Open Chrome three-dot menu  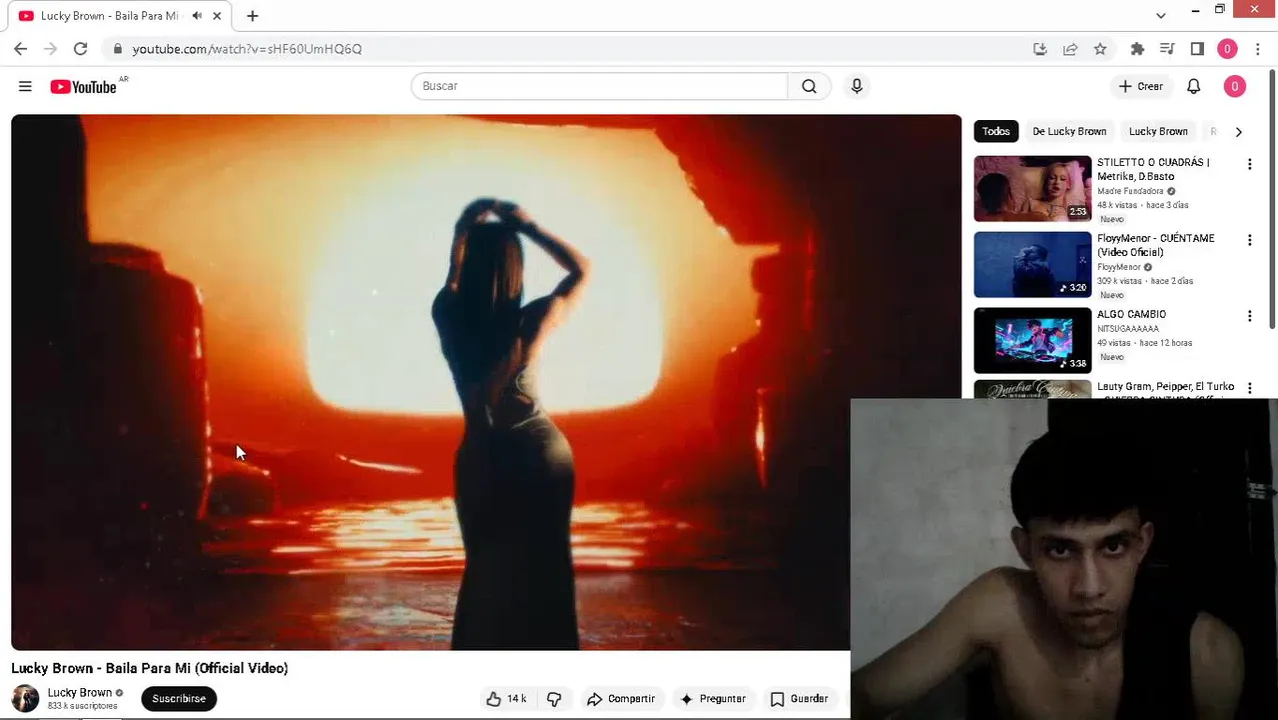tap(1258, 48)
